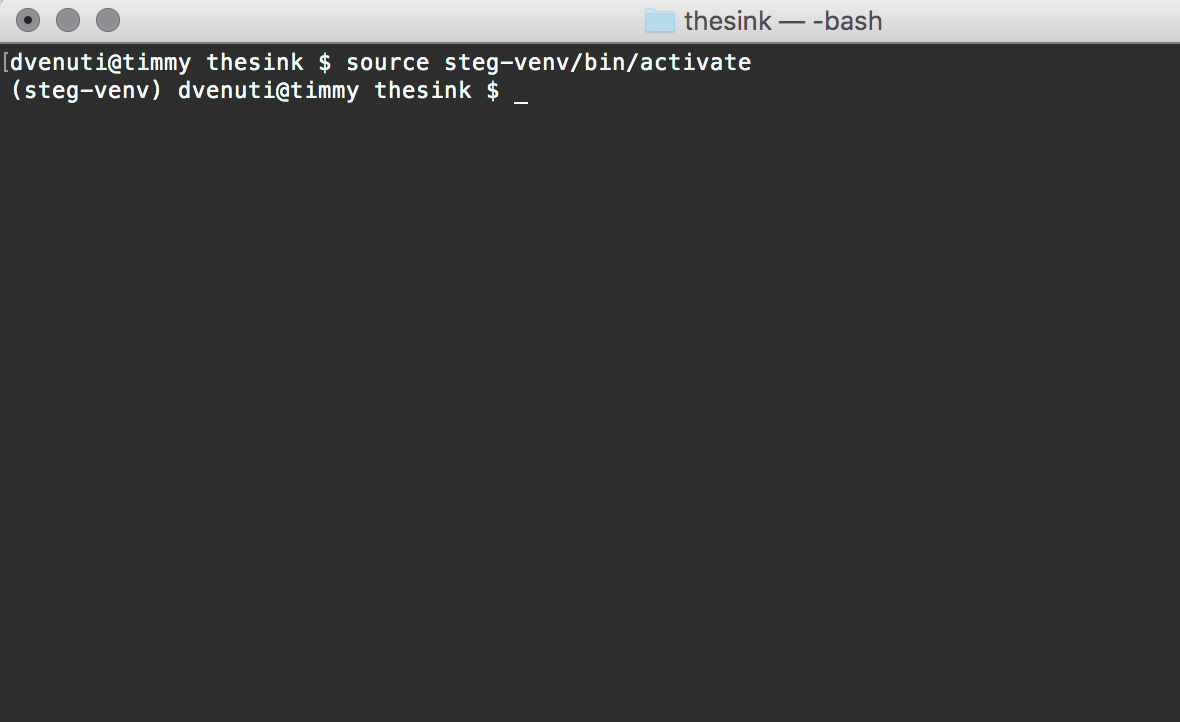Screen dimensions: 1180x722
Task: Place cursor on the word "source" in the command
Action: point(388,62)
